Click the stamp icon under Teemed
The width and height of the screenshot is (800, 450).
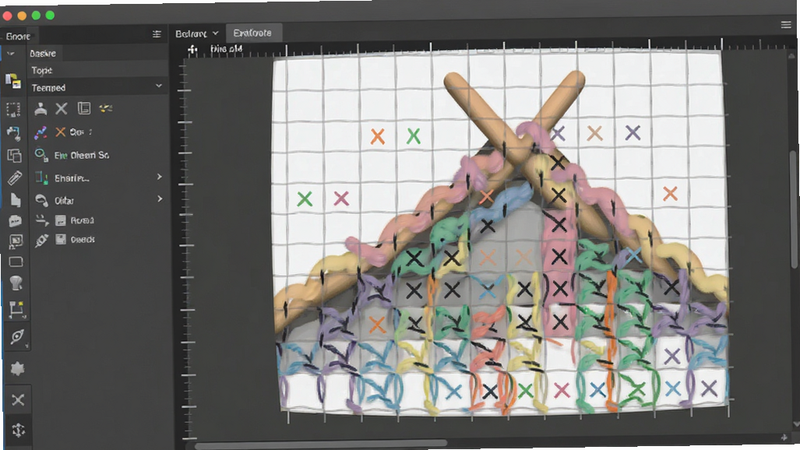(x=41, y=108)
